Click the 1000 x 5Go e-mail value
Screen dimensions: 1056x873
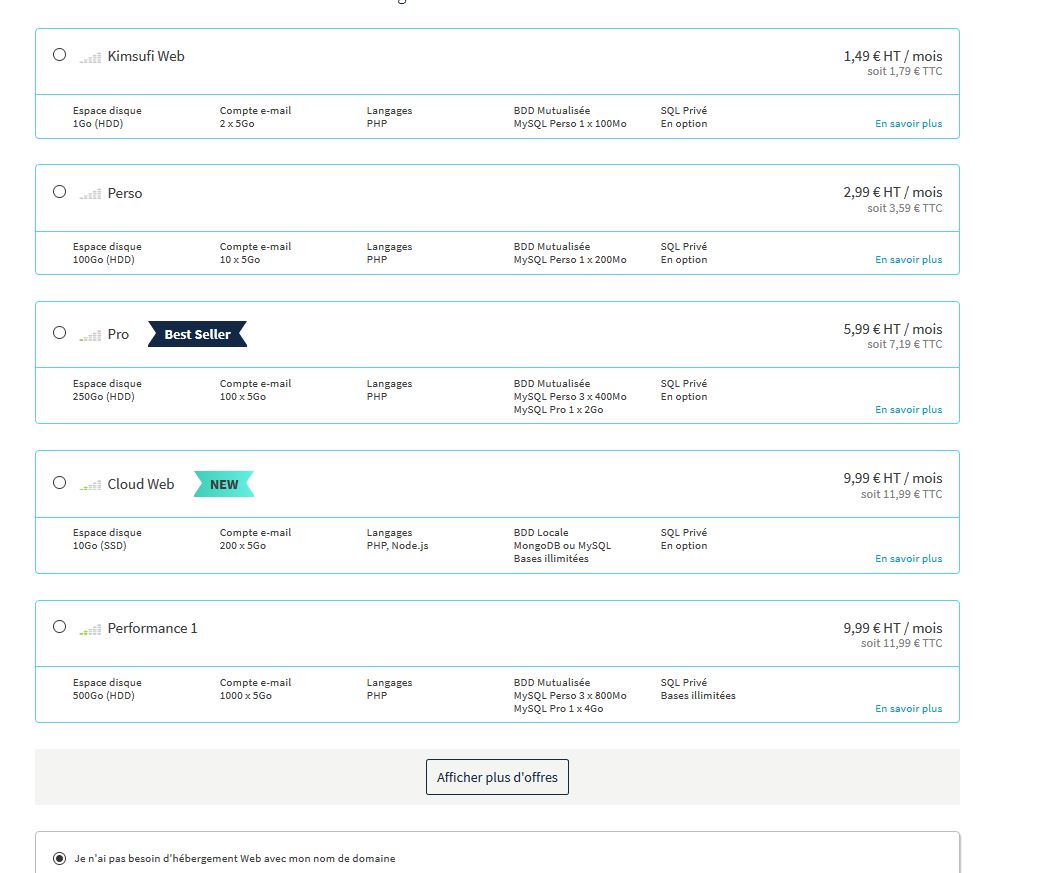pos(246,696)
